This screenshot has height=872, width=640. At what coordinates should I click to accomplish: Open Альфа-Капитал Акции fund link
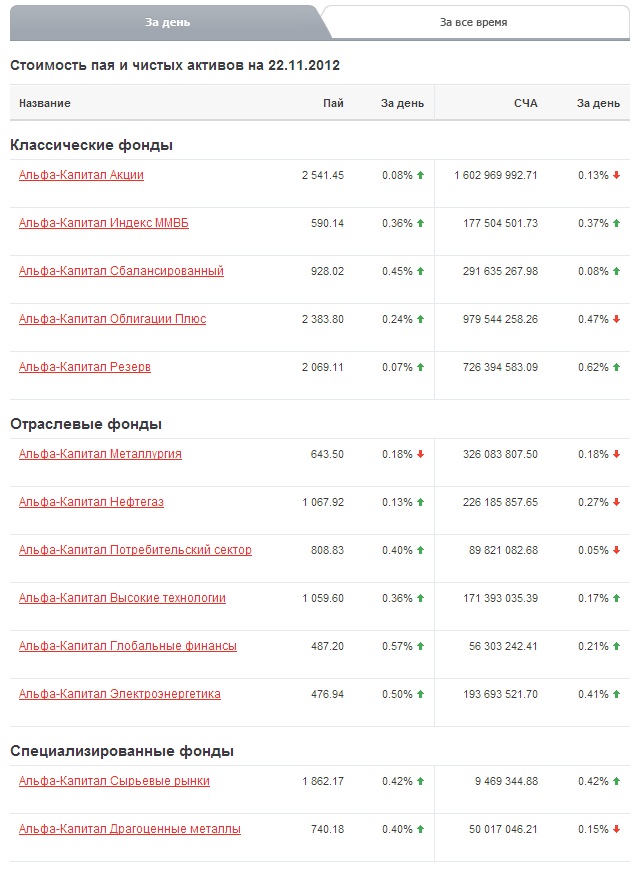[81, 175]
